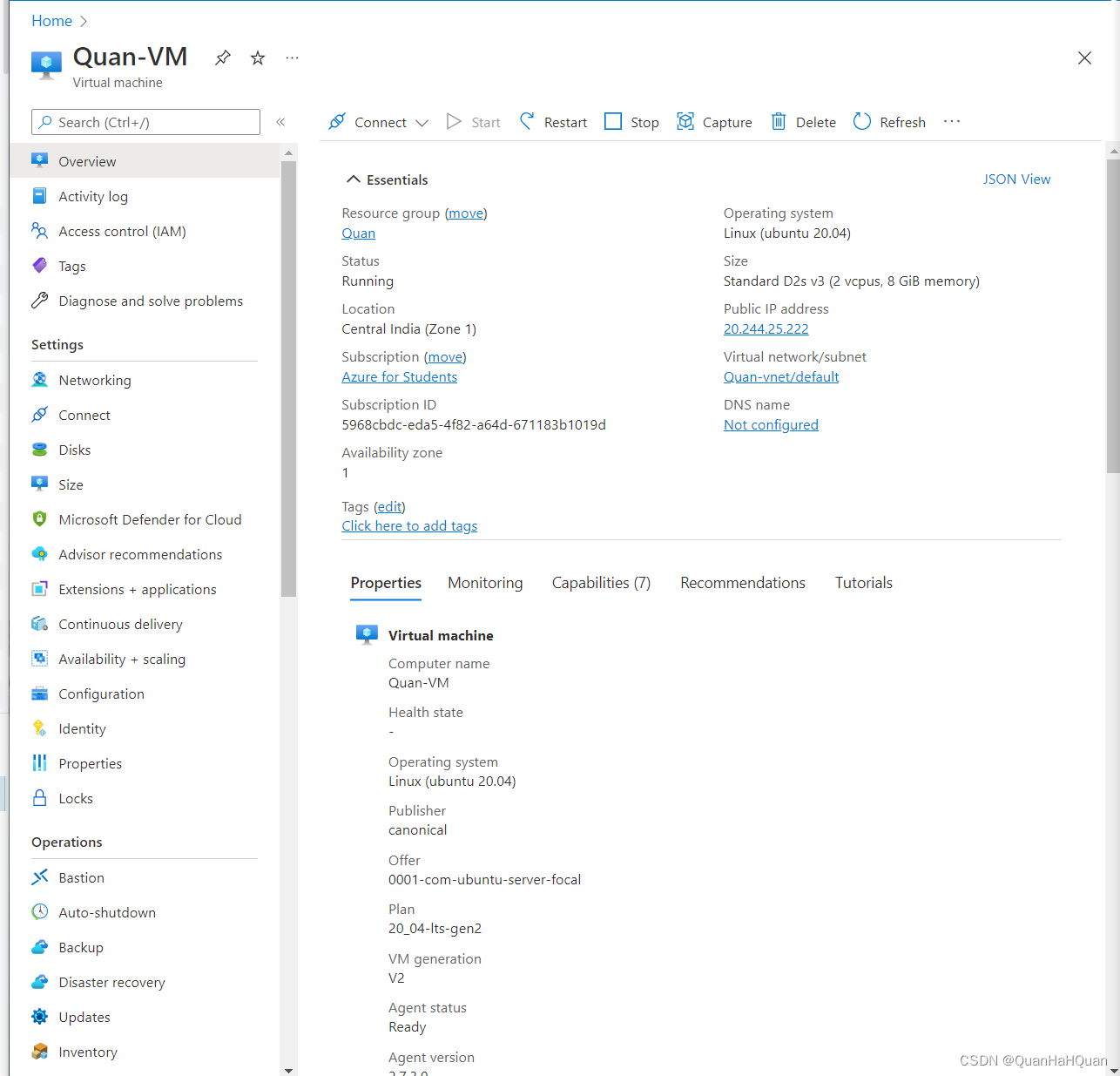
Task: Click the Connect plug icon in toolbar
Action: [337, 121]
